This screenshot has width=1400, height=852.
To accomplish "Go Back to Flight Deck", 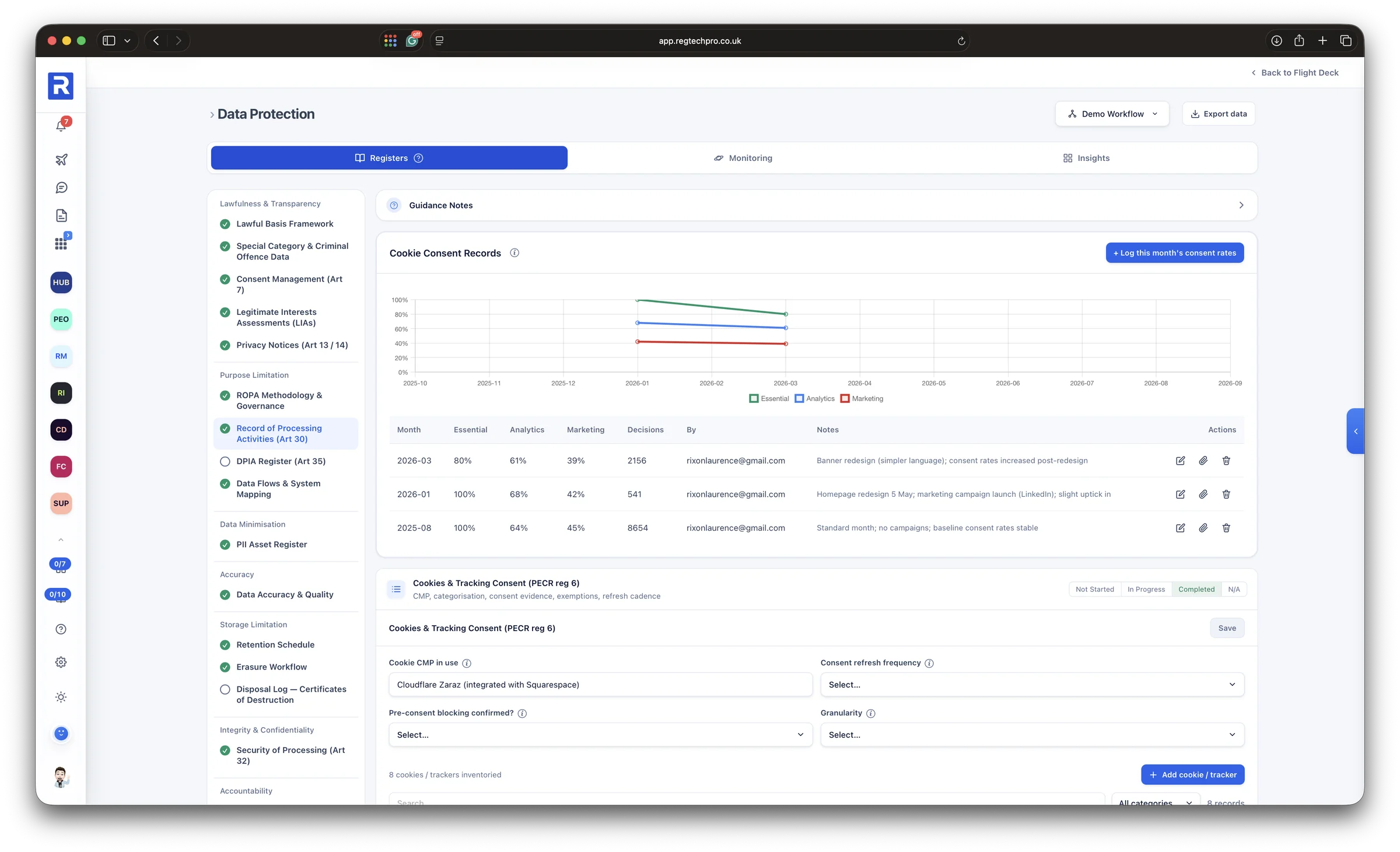I will (1294, 73).
